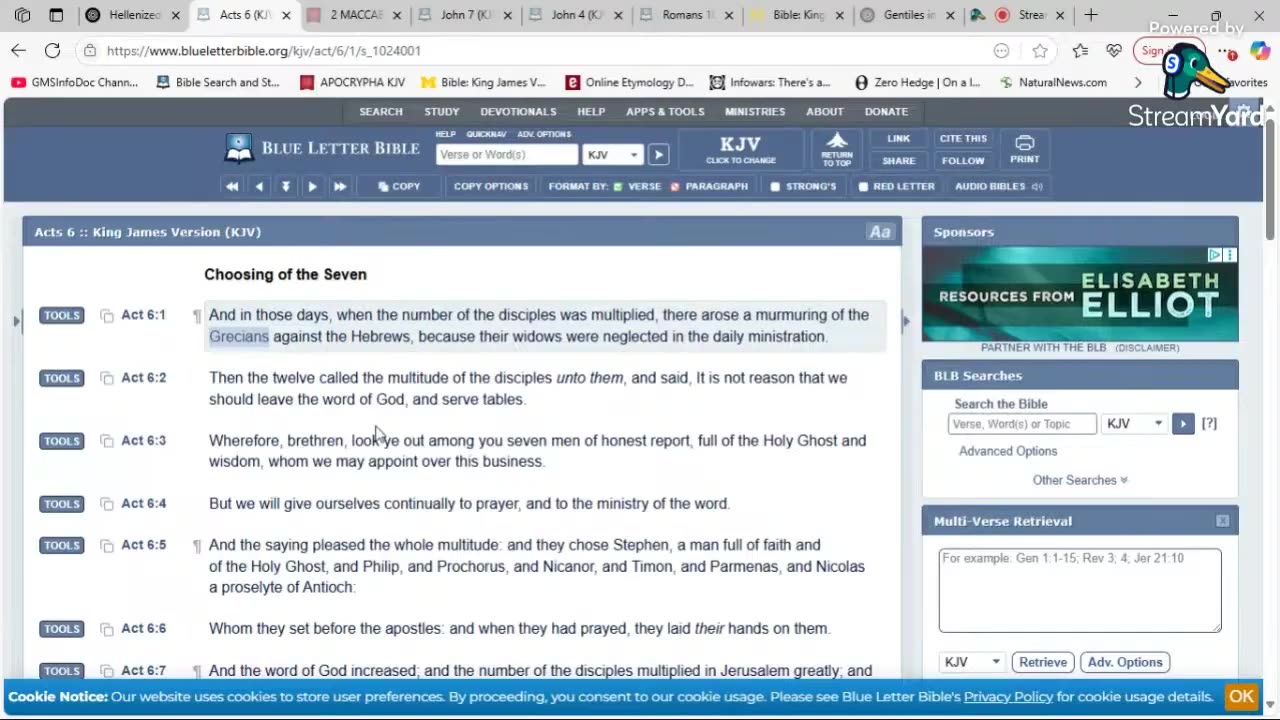Copy verse Act 6:3 with its copy icon
The width and height of the screenshot is (1280, 720).
coord(107,441)
